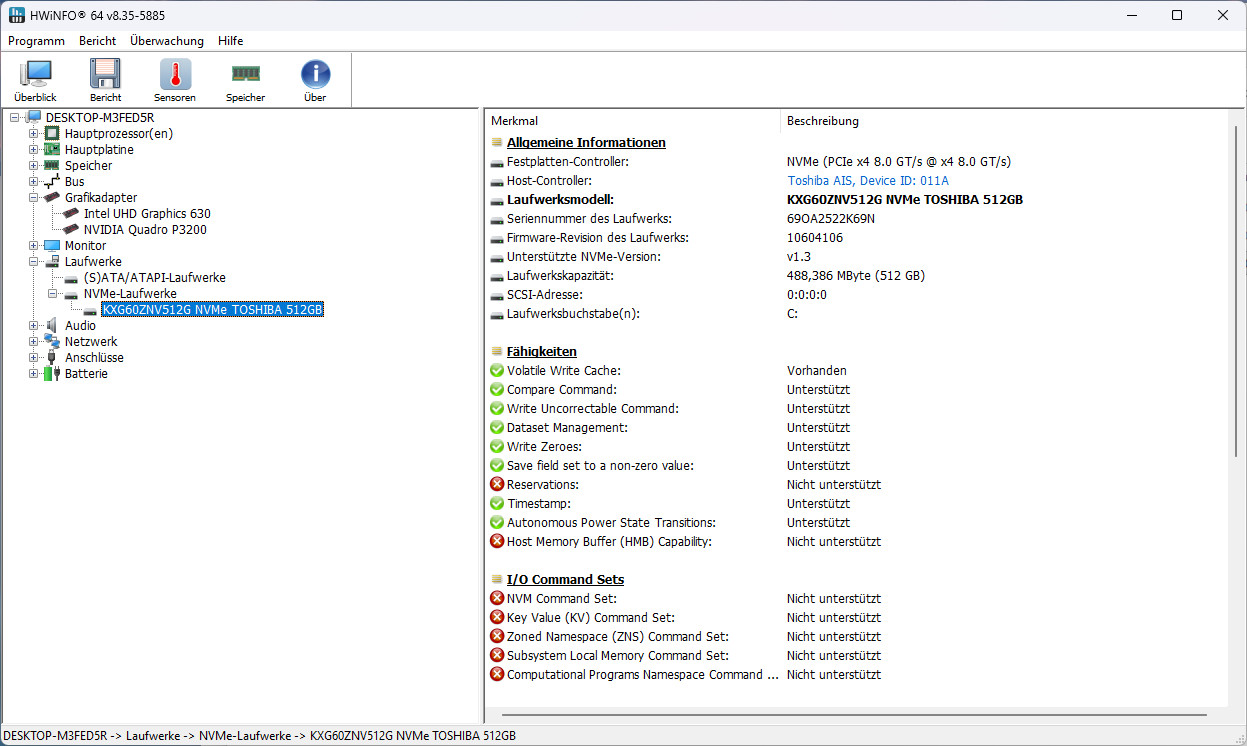This screenshot has width=1247, height=746.
Task: Click the Grafikadapter card icon
Action: (x=52, y=198)
